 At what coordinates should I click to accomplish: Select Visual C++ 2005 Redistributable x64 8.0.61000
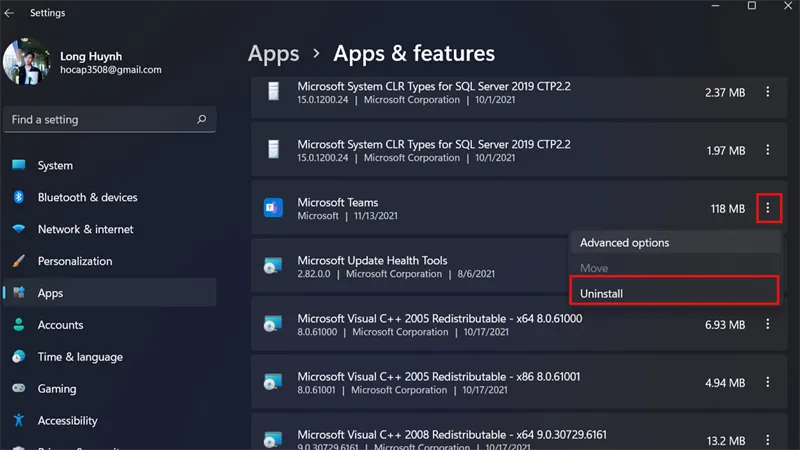[440, 318]
